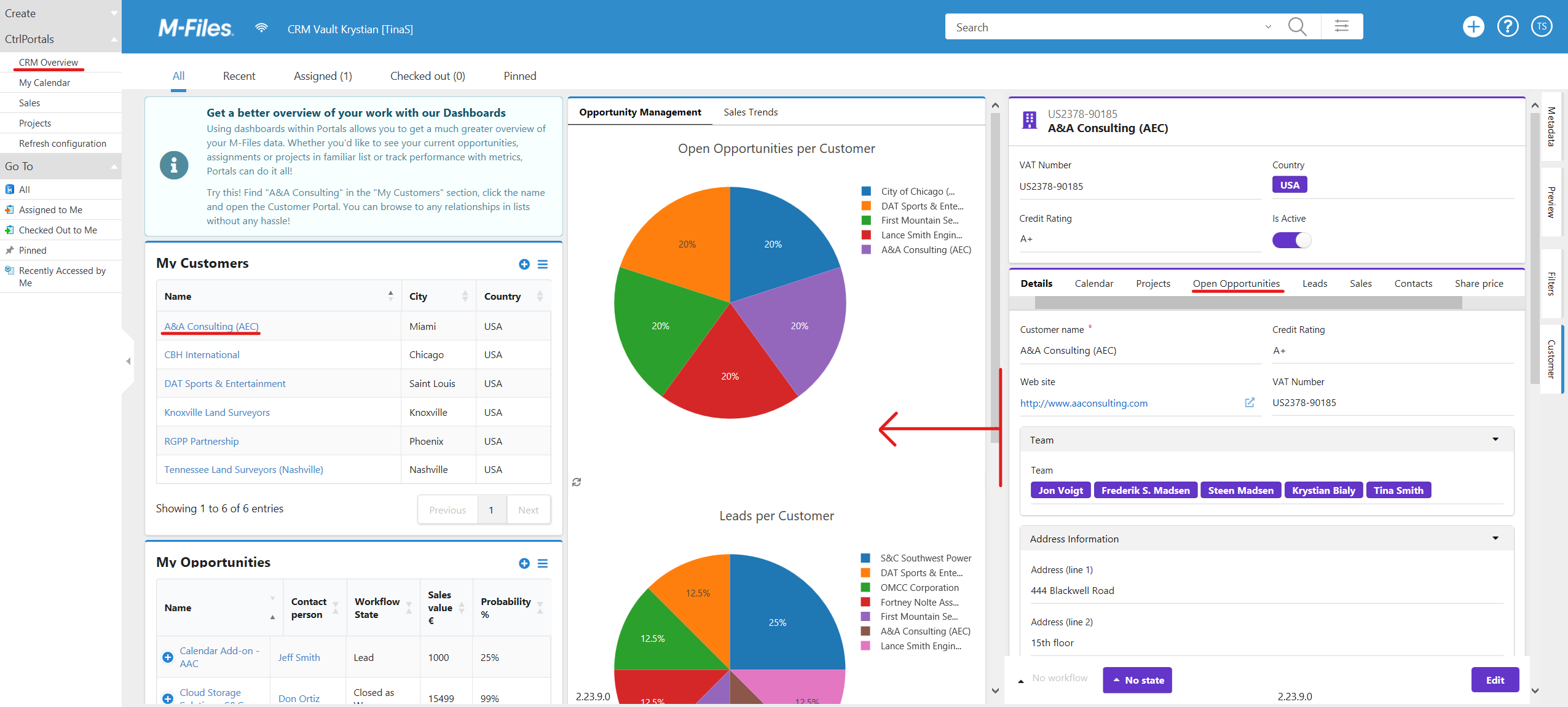The width and height of the screenshot is (1568, 707).
Task: Toggle the Is Active switch
Action: point(1291,240)
